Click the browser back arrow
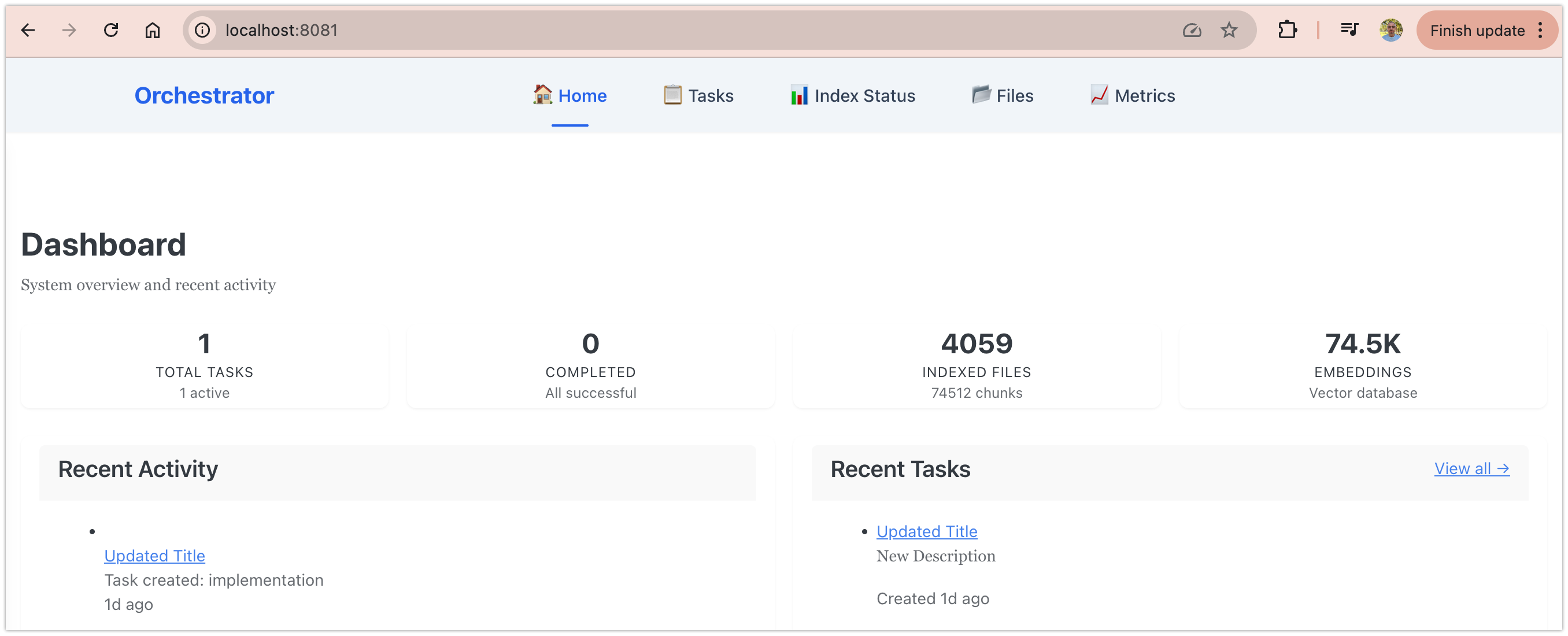Screen dimensions: 1568x636 (x=28, y=30)
